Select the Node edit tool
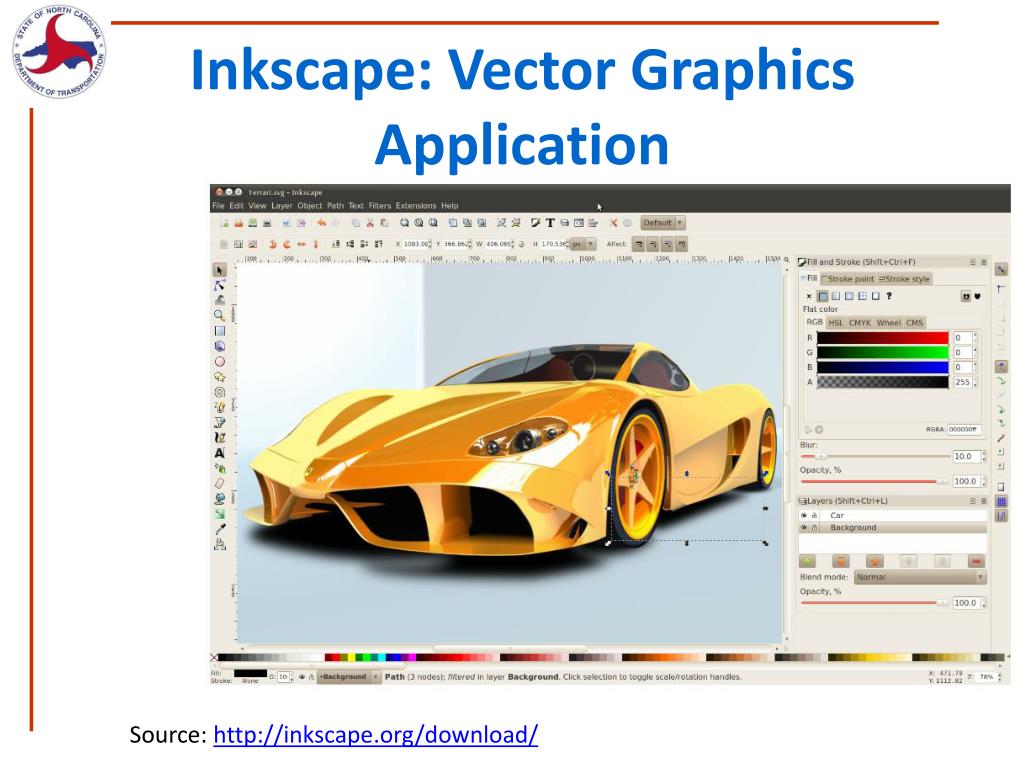Viewport: 1024px width, 768px height. (x=219, y=285)
